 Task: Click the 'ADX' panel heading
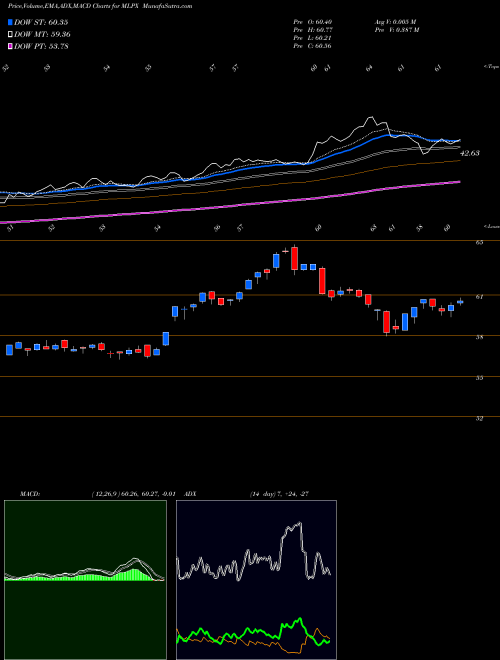coord(191,494)
